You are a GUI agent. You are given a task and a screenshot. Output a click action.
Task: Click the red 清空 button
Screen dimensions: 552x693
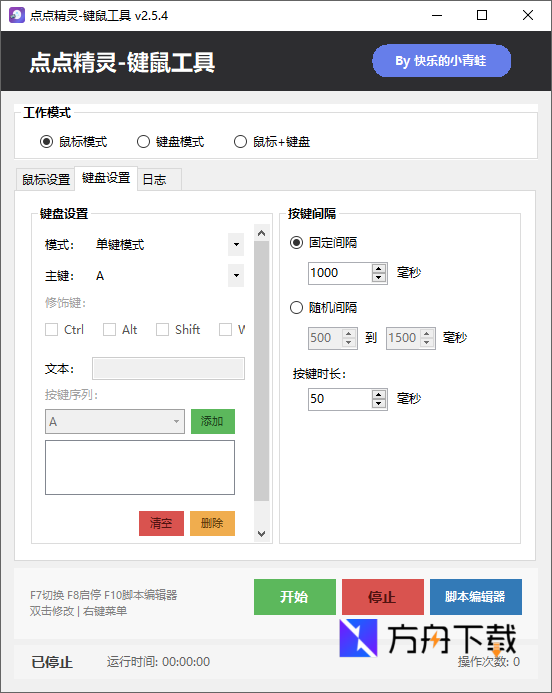[161, 523]
